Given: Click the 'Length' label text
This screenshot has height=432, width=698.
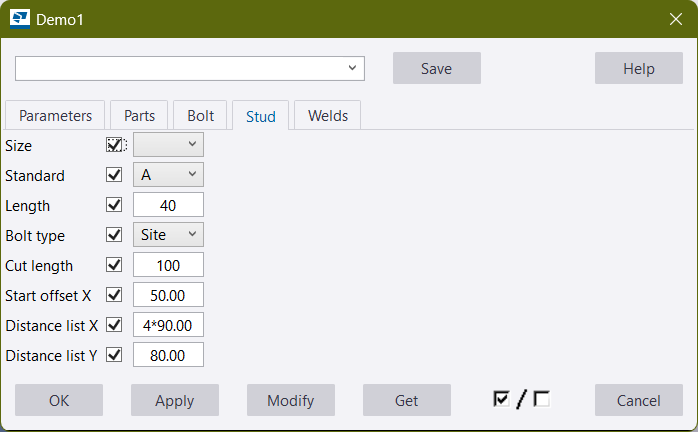Looking at the screenshot, I should 28,206.
